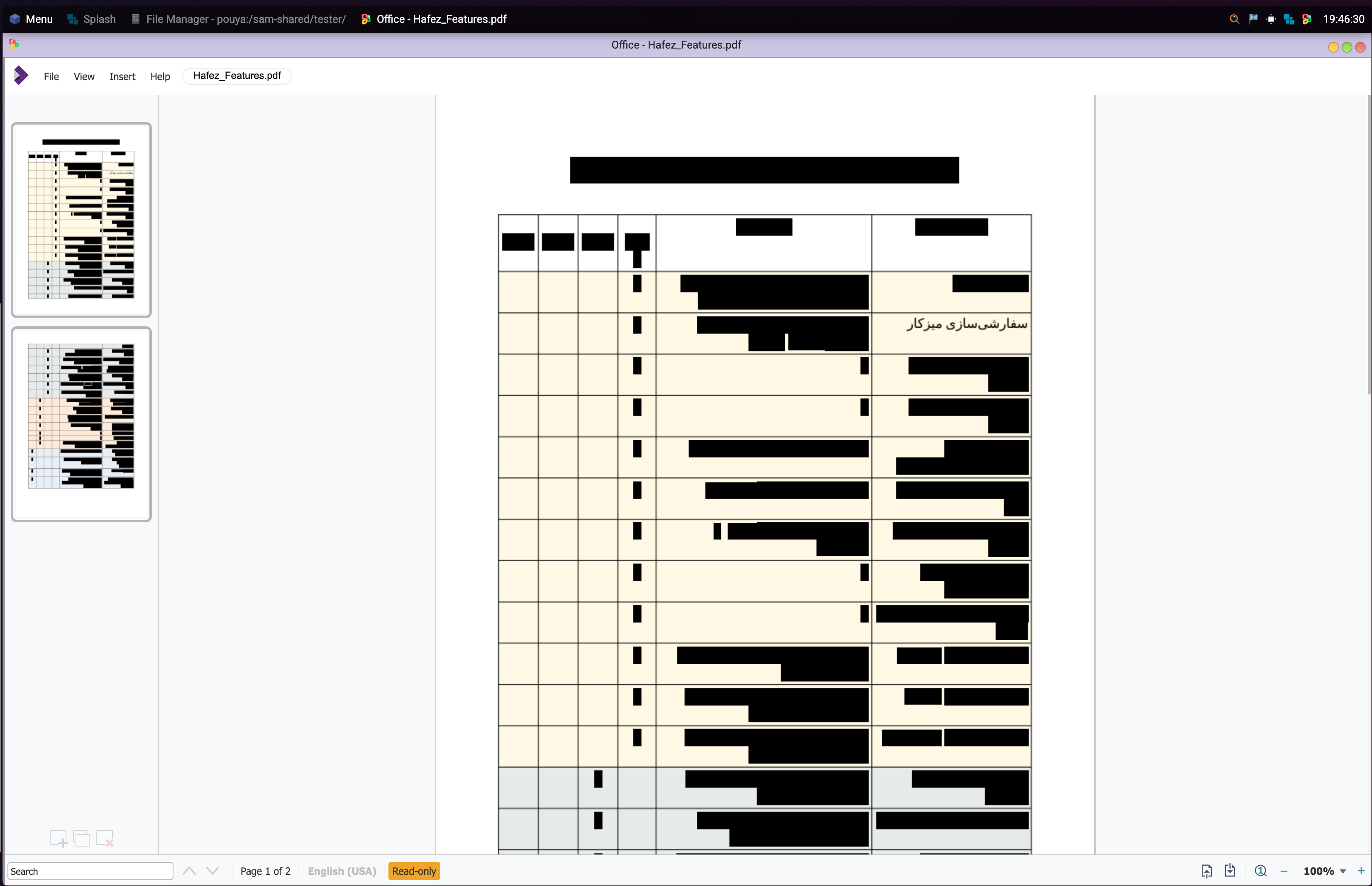Select the second page thumbnail
The width and height of the screenshot is (1372, 886).
[x=81, y=424]
